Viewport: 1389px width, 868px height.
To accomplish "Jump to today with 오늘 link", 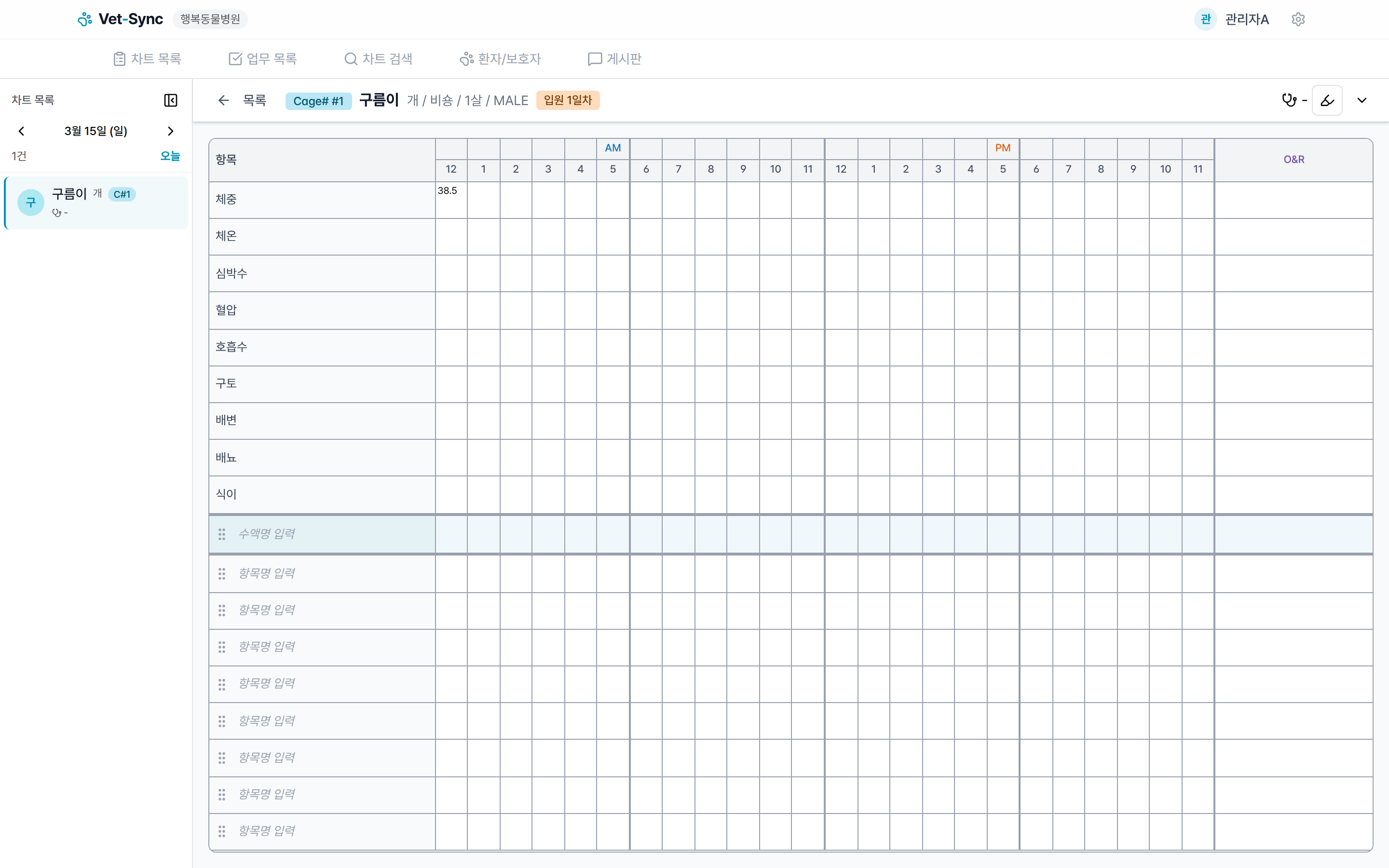I will [170, 156].
